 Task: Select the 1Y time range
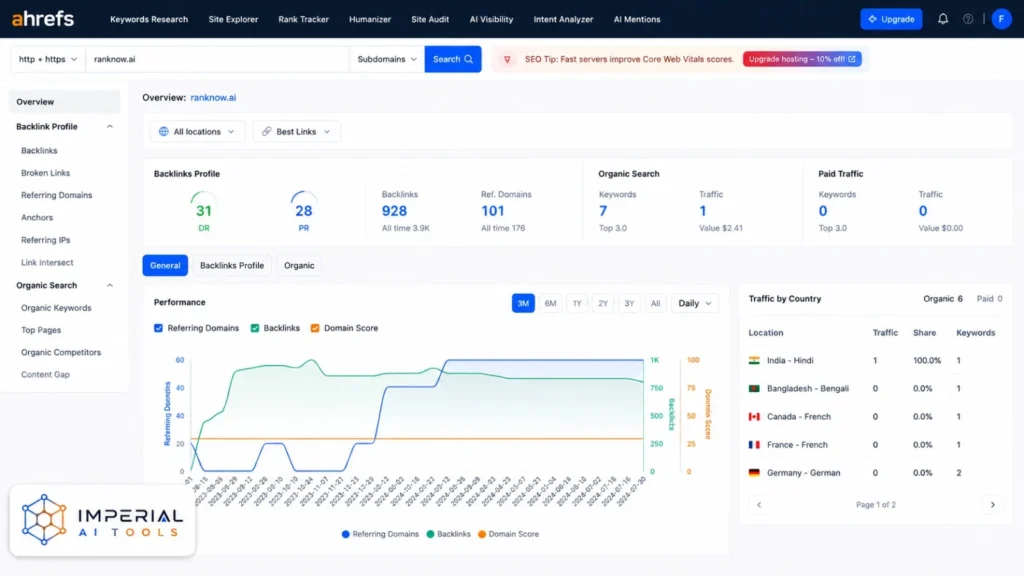point(577,303)
